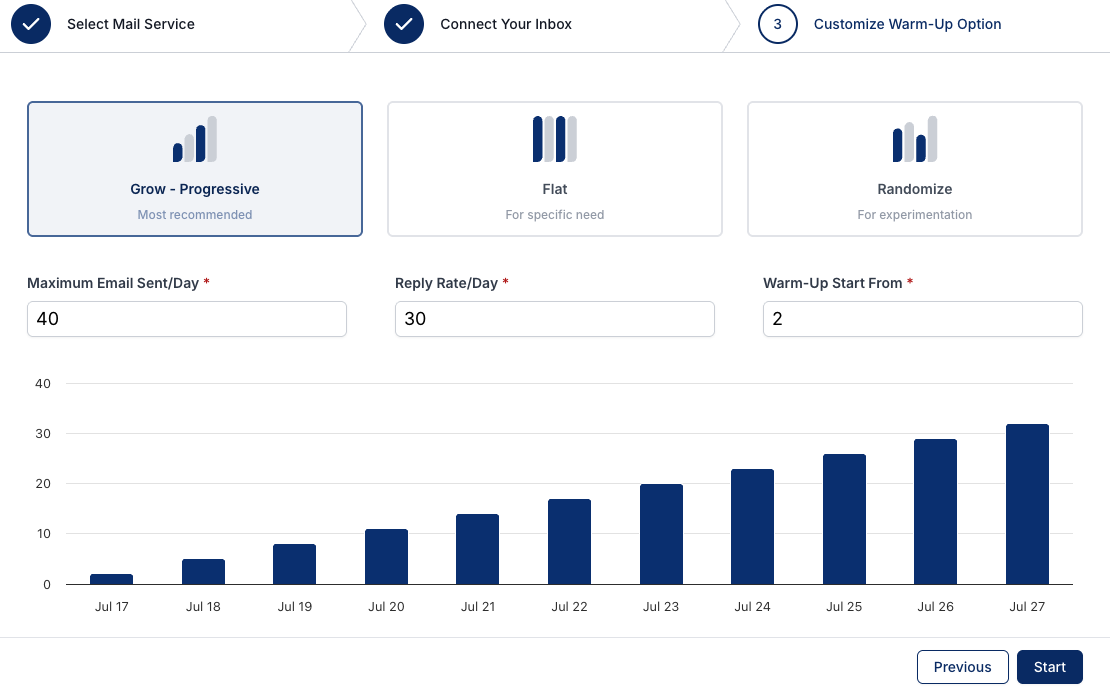Click the Jul 17 chart bar

pyautogui.click(x=112, y=579)
